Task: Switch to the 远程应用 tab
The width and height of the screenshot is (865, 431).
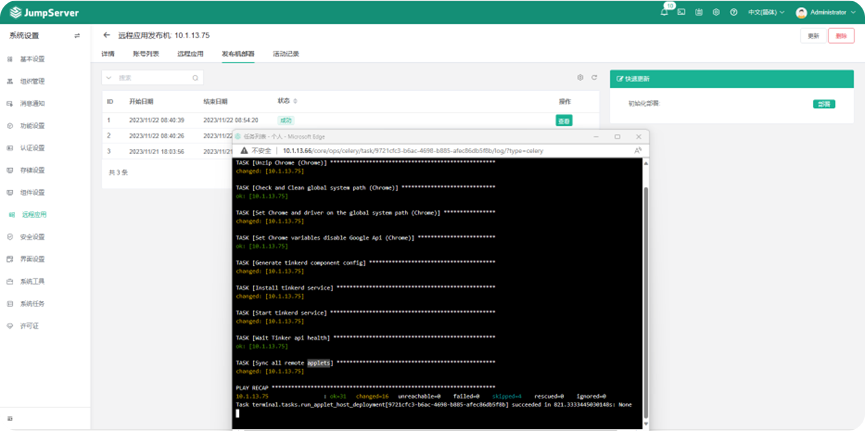Action: pos(190,54)
